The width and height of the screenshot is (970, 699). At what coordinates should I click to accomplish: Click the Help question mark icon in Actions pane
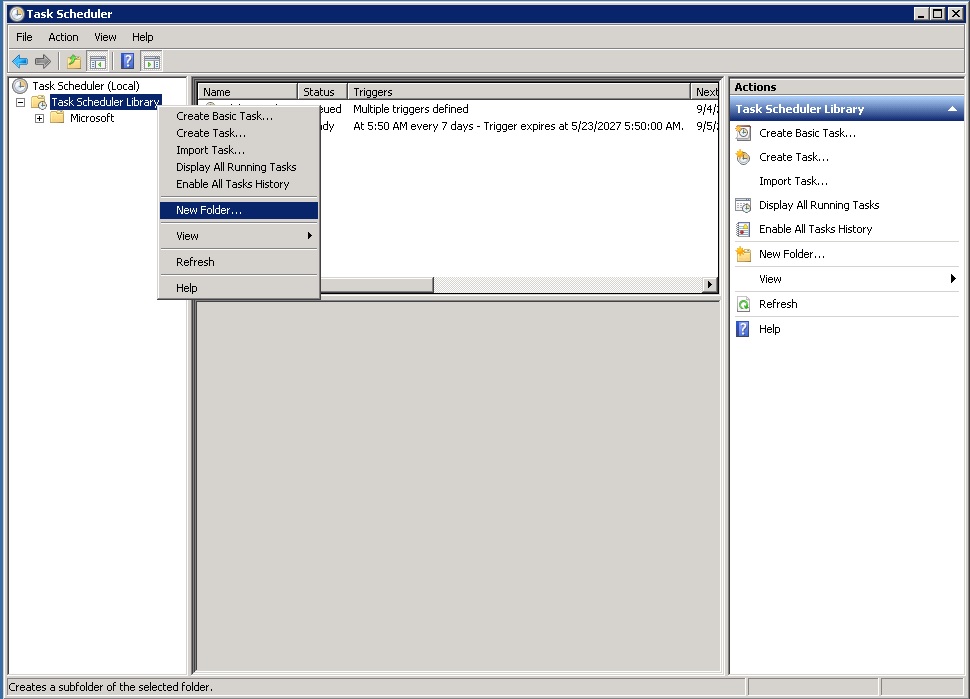coord(743,329)
